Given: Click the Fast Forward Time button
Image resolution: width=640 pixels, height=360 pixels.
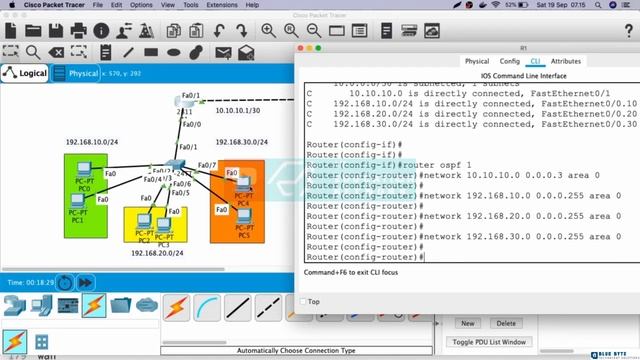Looking at the screenshot, I should coord(85,283).
